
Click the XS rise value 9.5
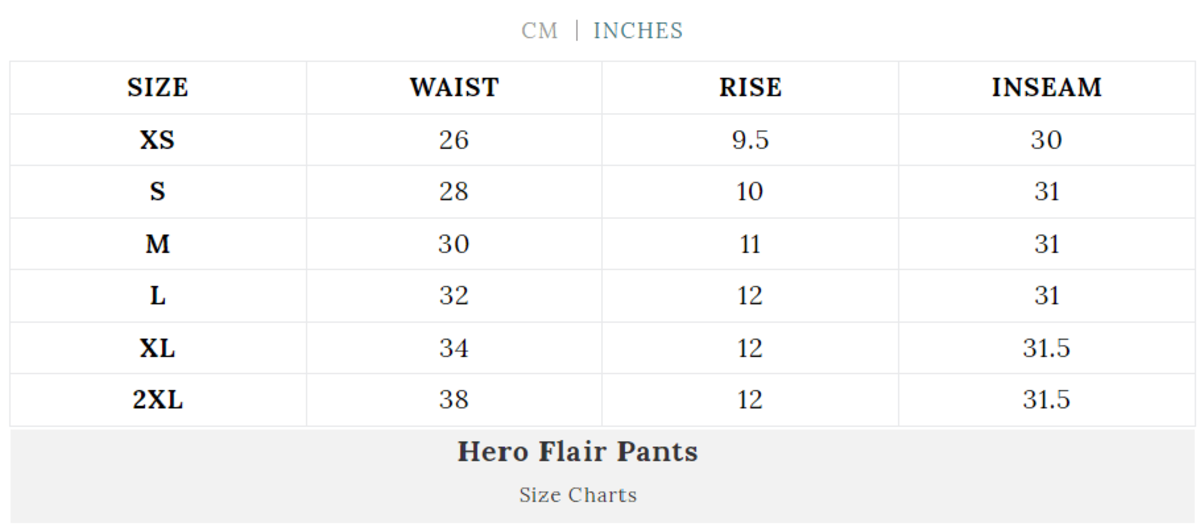tap(750, 140)
